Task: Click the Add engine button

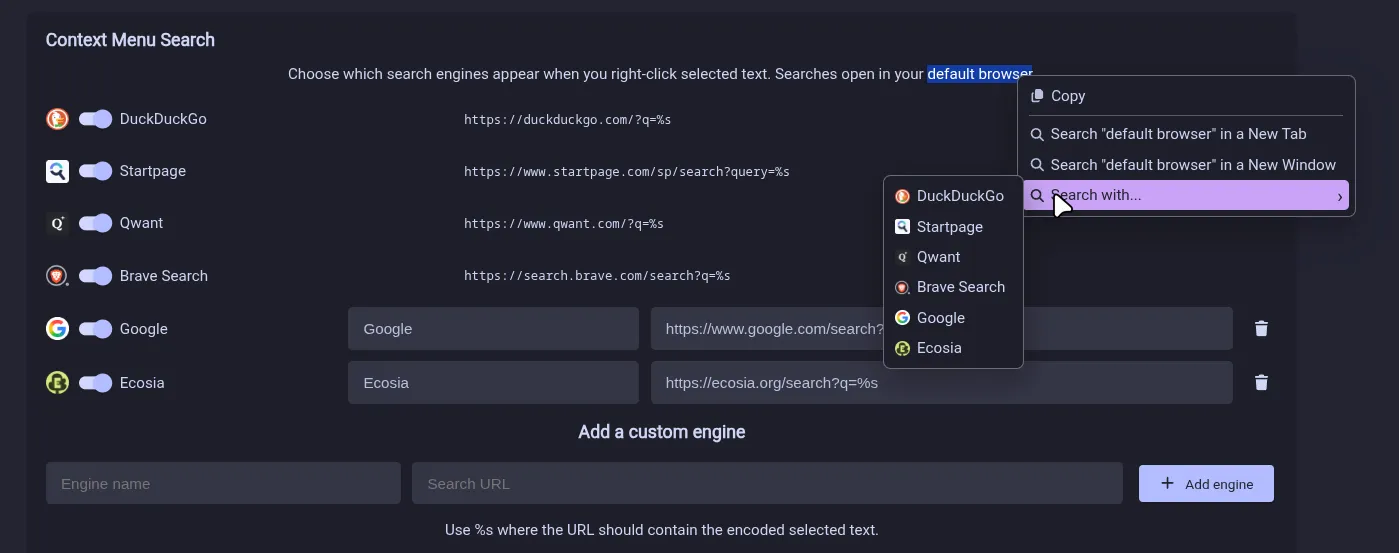Action: (x=1206, y=484)
